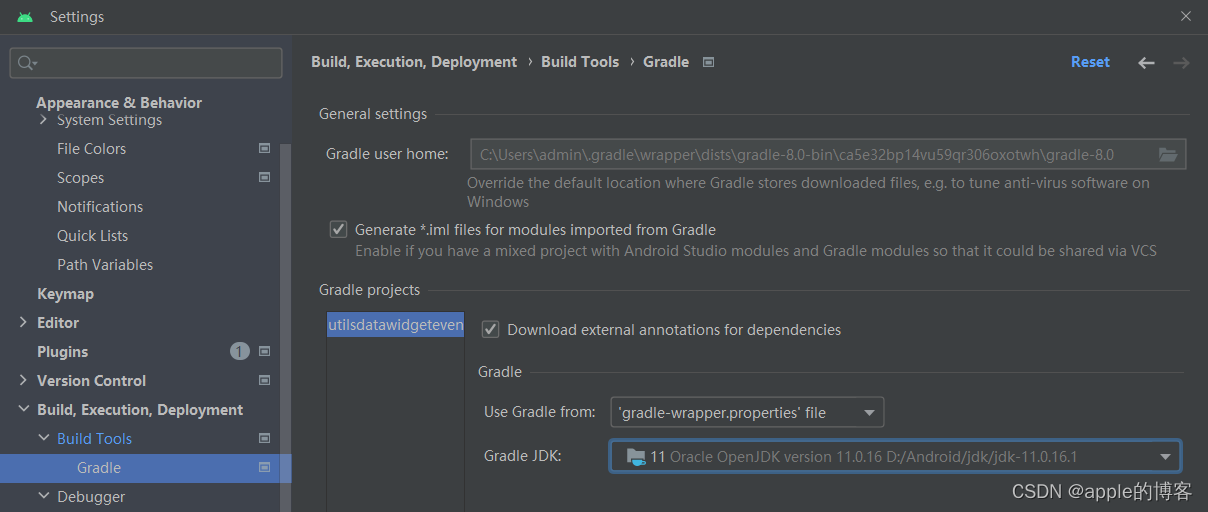Select Gradle in the settings tree
Image resolution: width=1208 pixels, height=512 pixels.
[x=99, y=467]
